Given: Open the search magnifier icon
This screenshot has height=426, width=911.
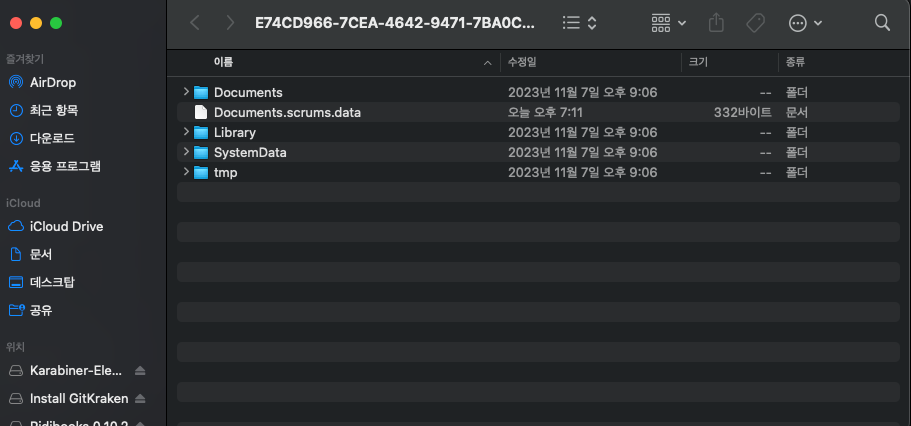Looking at the screenshot, I should pos(882,23).
